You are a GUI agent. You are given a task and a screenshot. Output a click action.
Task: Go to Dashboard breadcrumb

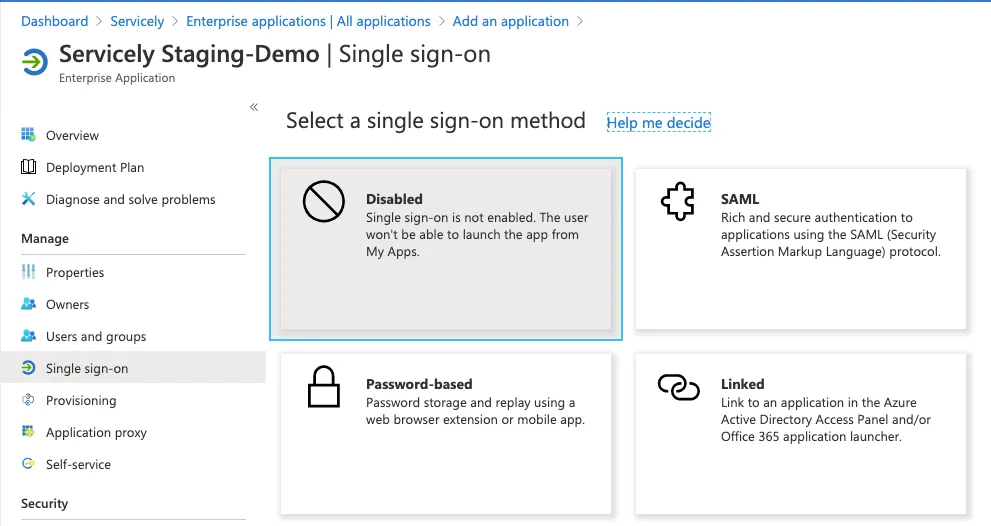coord(54,21)
